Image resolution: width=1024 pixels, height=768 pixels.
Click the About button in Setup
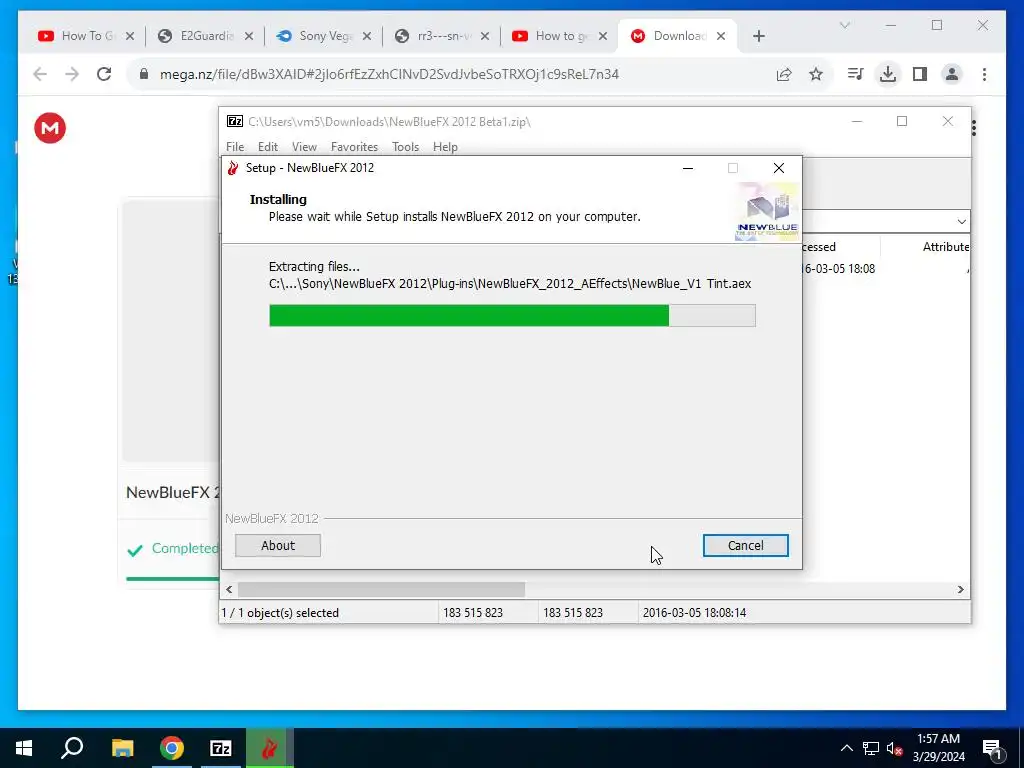pos(278,545)
